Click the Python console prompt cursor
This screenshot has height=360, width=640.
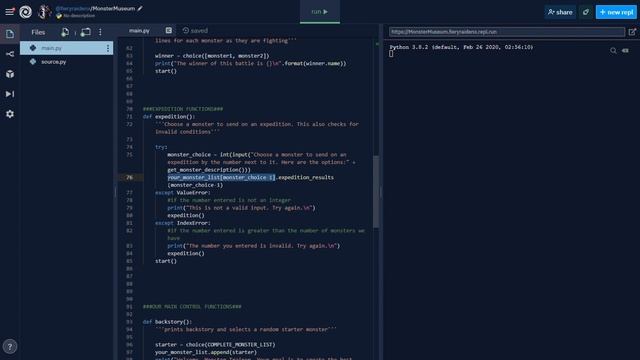391,54
